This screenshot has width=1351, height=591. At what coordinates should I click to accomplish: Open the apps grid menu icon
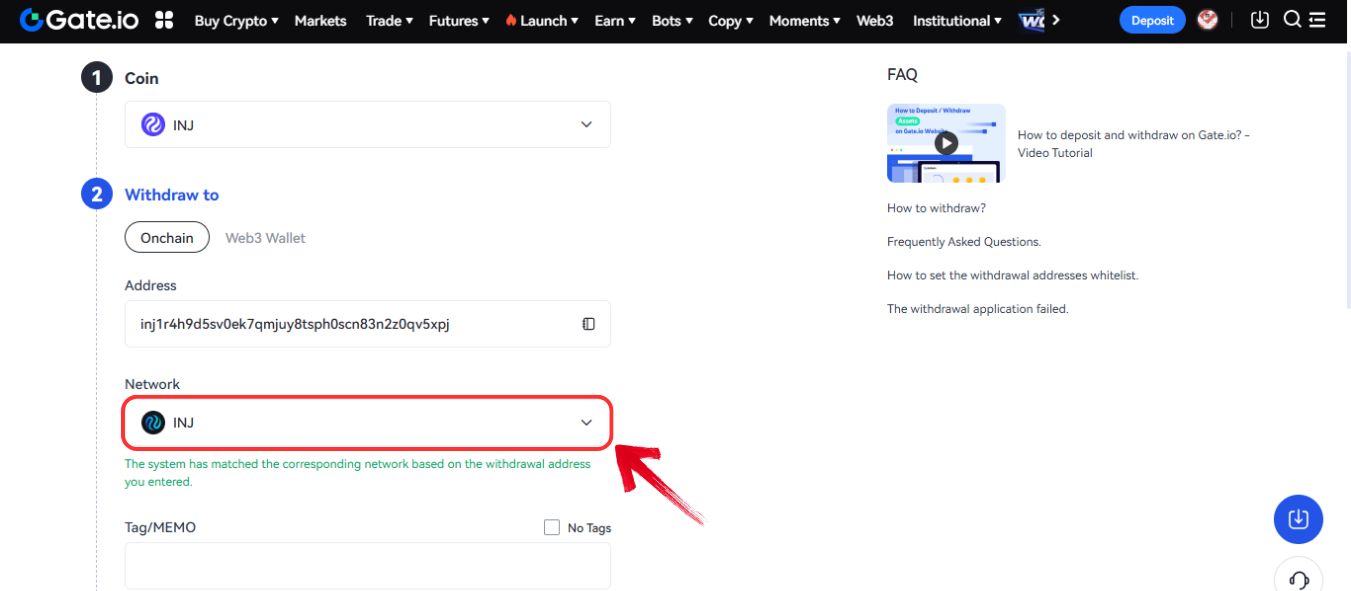pos(164,20)
